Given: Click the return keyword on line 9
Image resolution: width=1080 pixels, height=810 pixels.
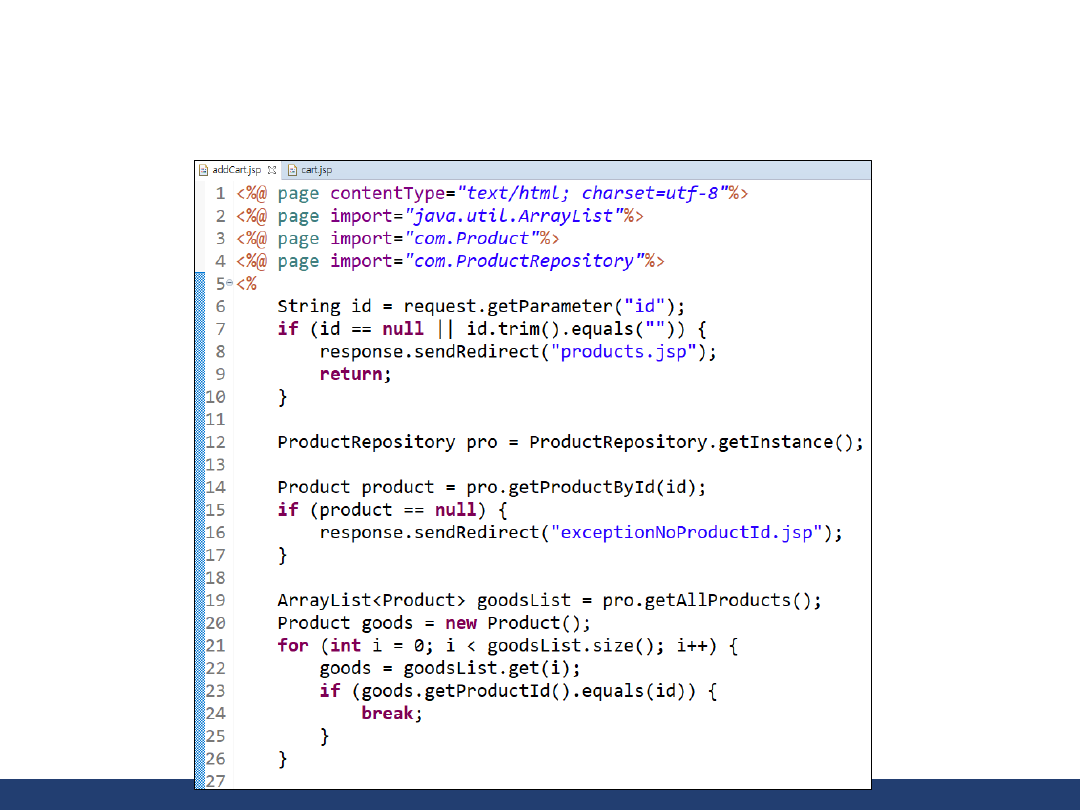Looking at the screenshot, I should pos(350,374).
